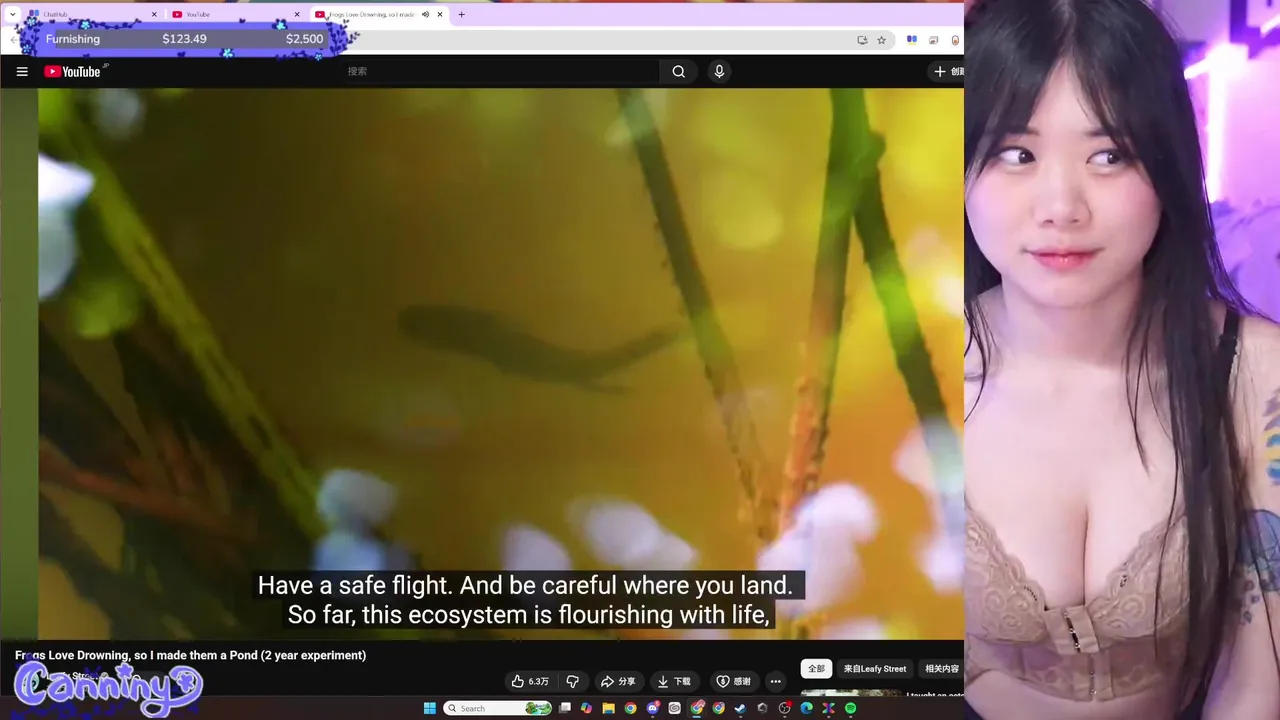Click the Windows taskbar Search box
Viewport: 1280px width, 720px height.
[498, 708]
